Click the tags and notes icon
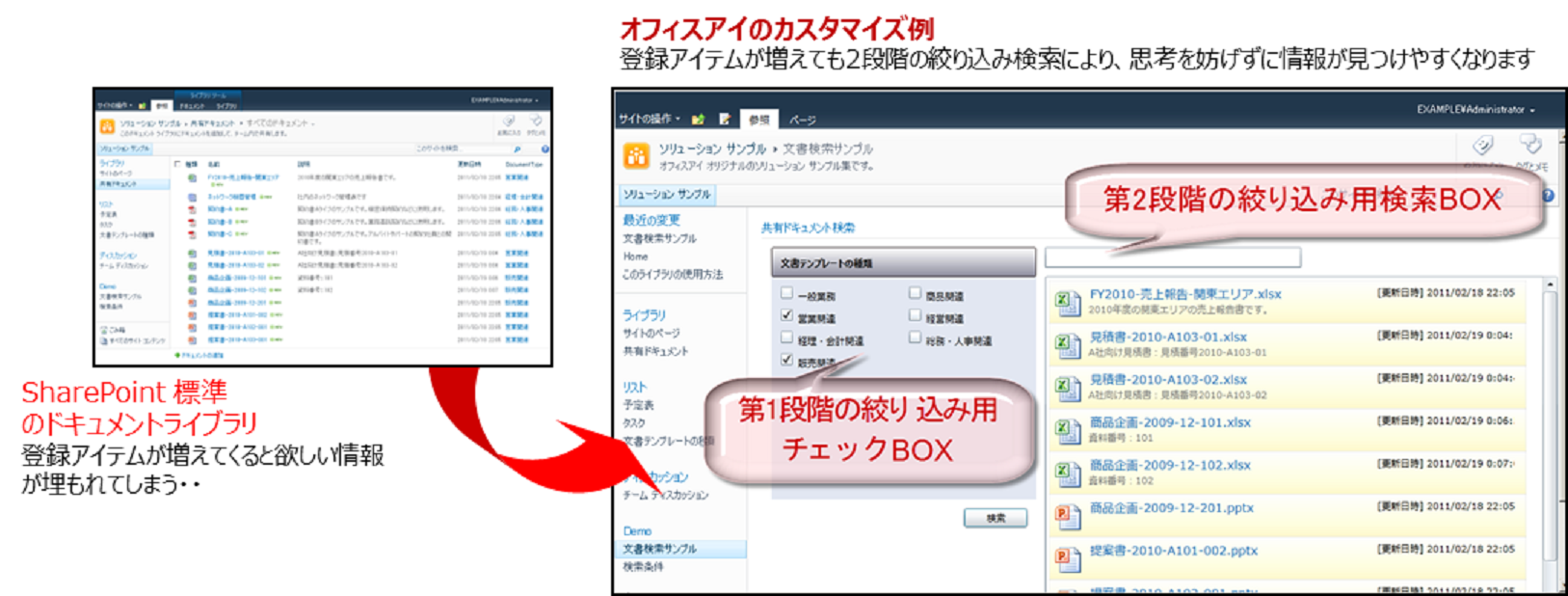 1530,146
